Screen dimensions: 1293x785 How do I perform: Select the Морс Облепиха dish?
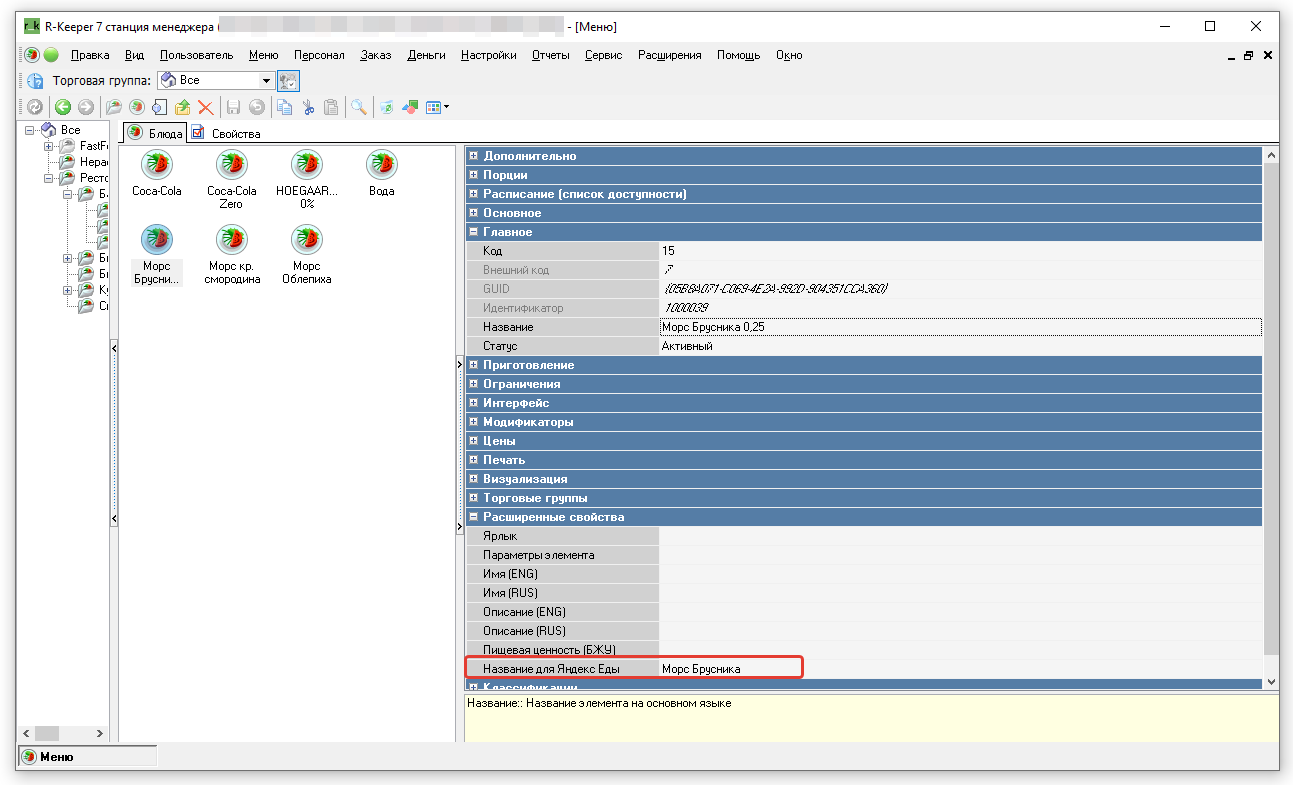307,255
